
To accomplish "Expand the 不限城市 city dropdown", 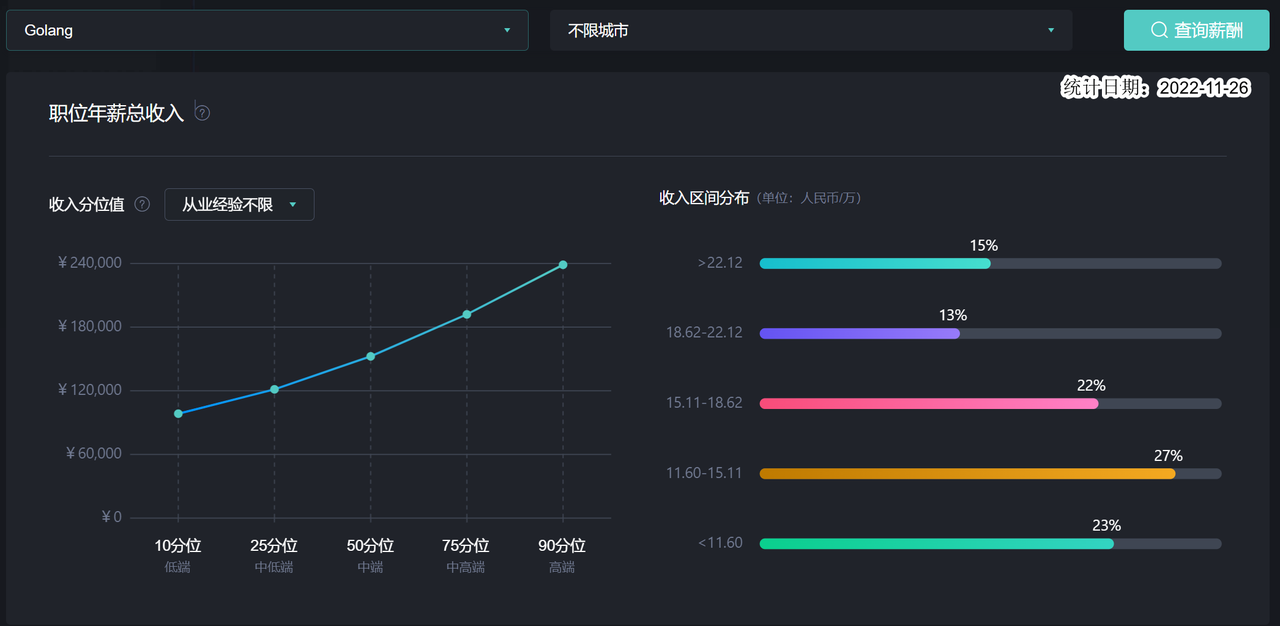I will pos(810,30).
